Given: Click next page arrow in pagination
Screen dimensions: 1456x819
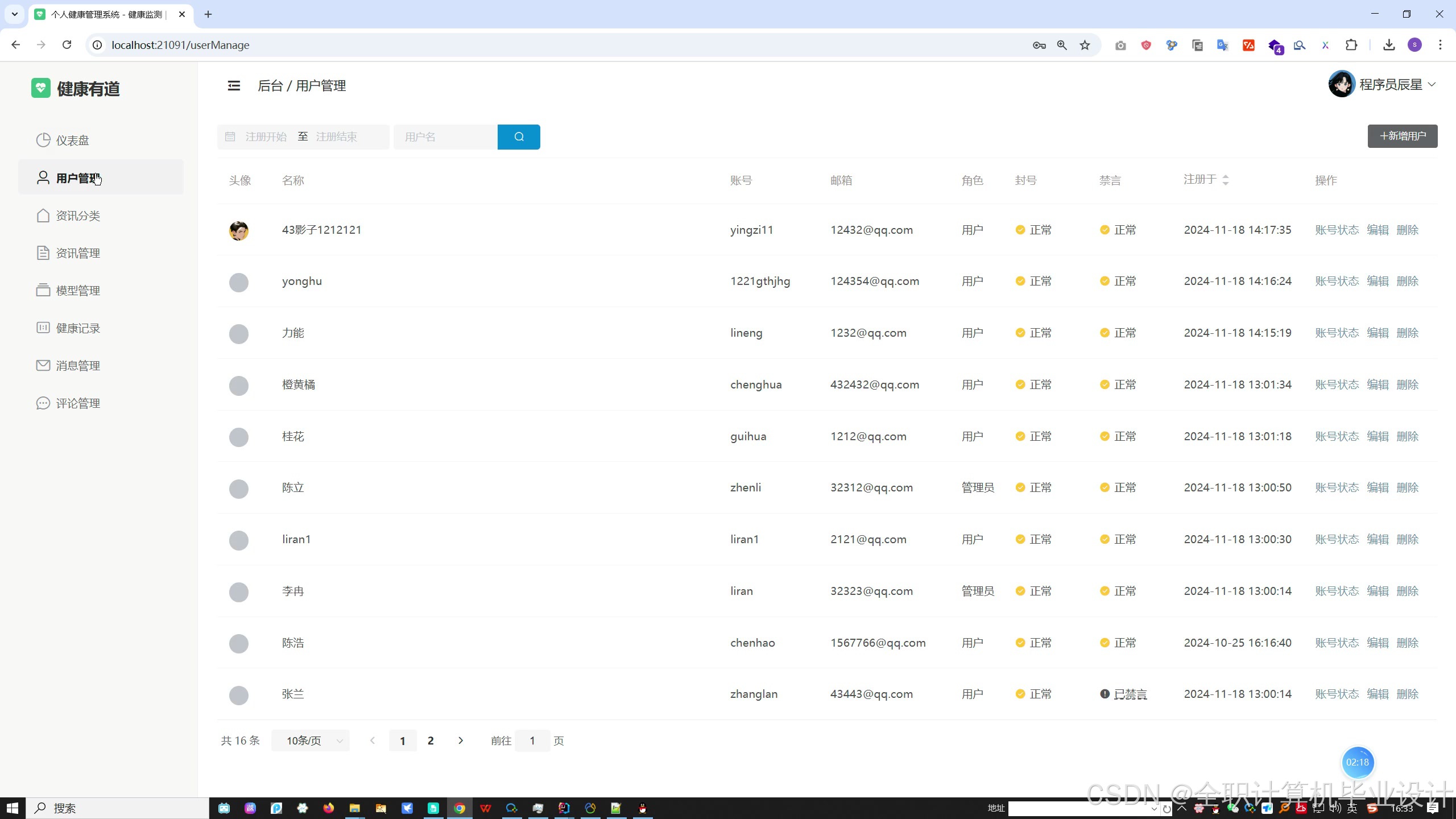Looking at the screenshot, I should pyautogui.click(x=461, y=741).
